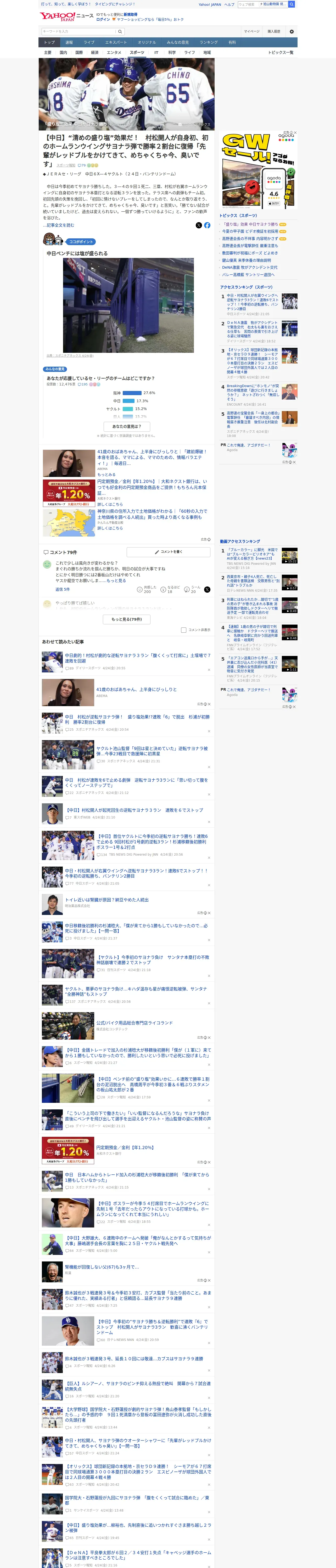The height and width of the screenshot is (1568, 336).
Task: Select the 科学 category
Action: point(172,52)
